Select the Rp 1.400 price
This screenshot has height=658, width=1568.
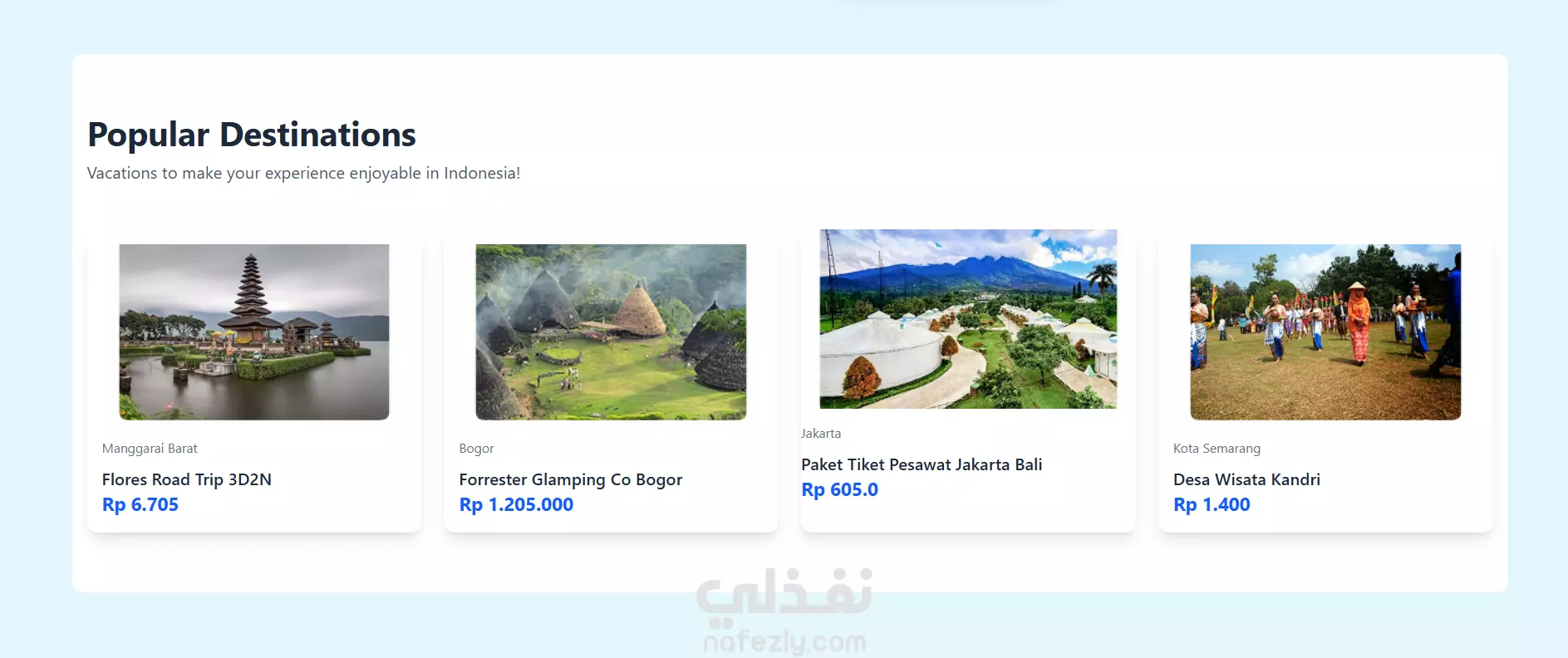click(x=1212, y=504)
